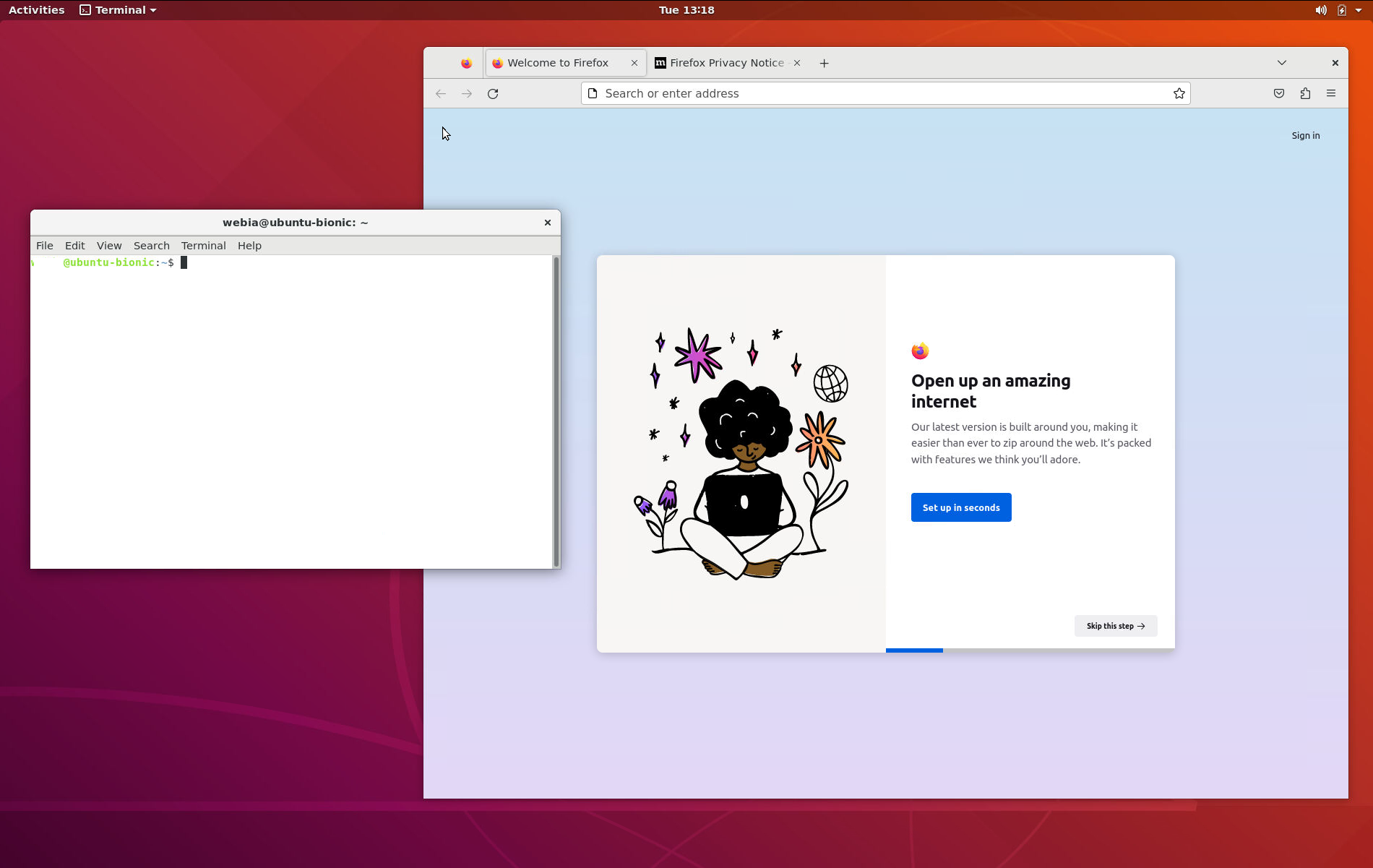Click Skip this step

click(1116, 626)
